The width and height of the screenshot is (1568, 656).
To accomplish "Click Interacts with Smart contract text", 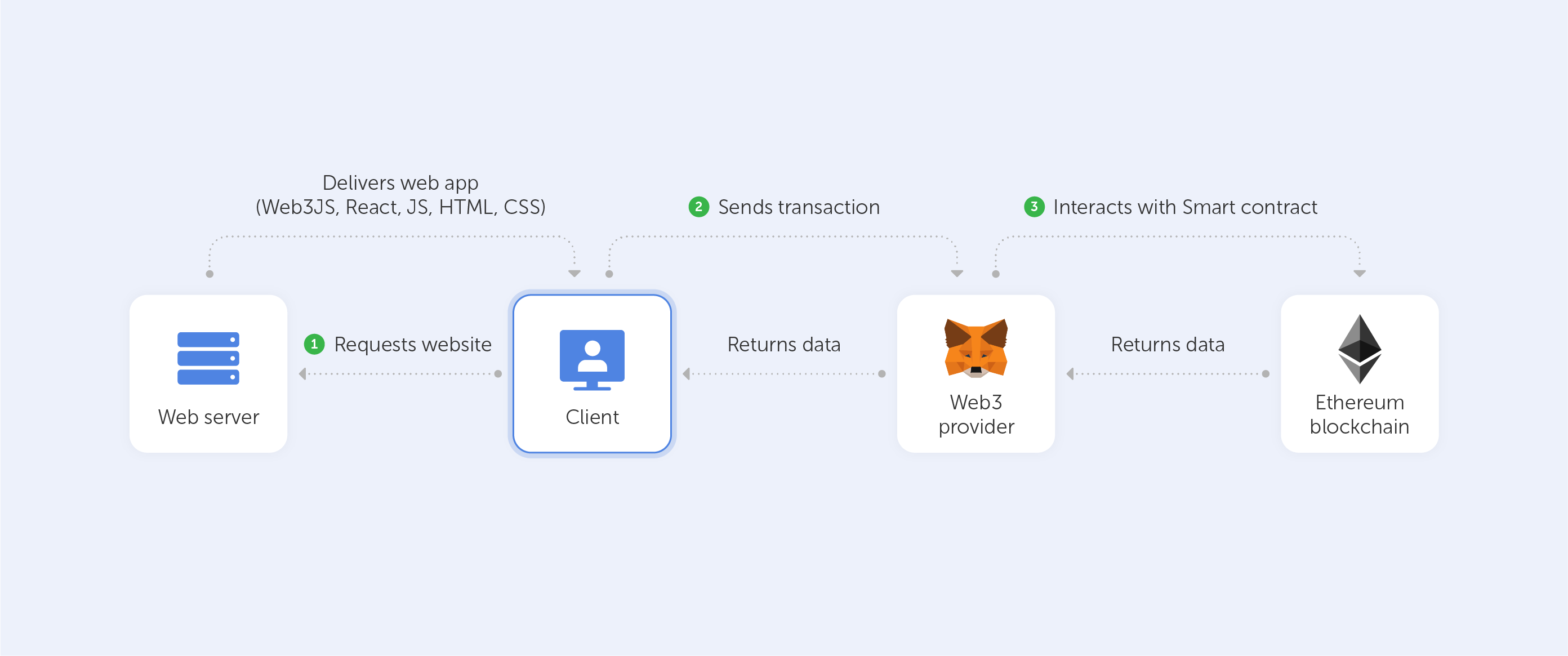I will [x=1184, y=207].
